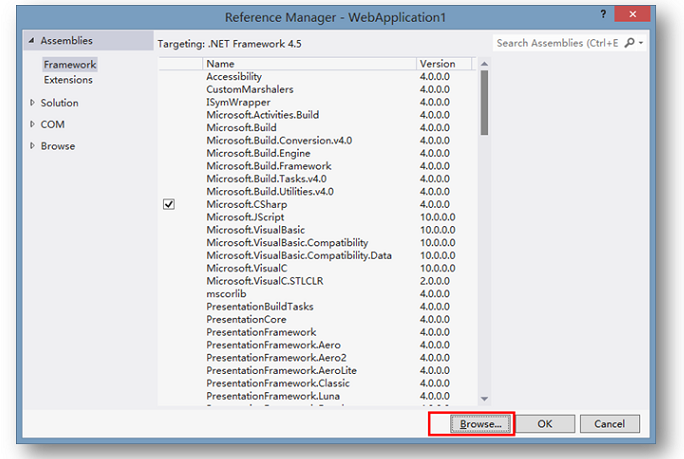Select the mscorlib assembly row

pyautogui.click(x=318, y=294)
